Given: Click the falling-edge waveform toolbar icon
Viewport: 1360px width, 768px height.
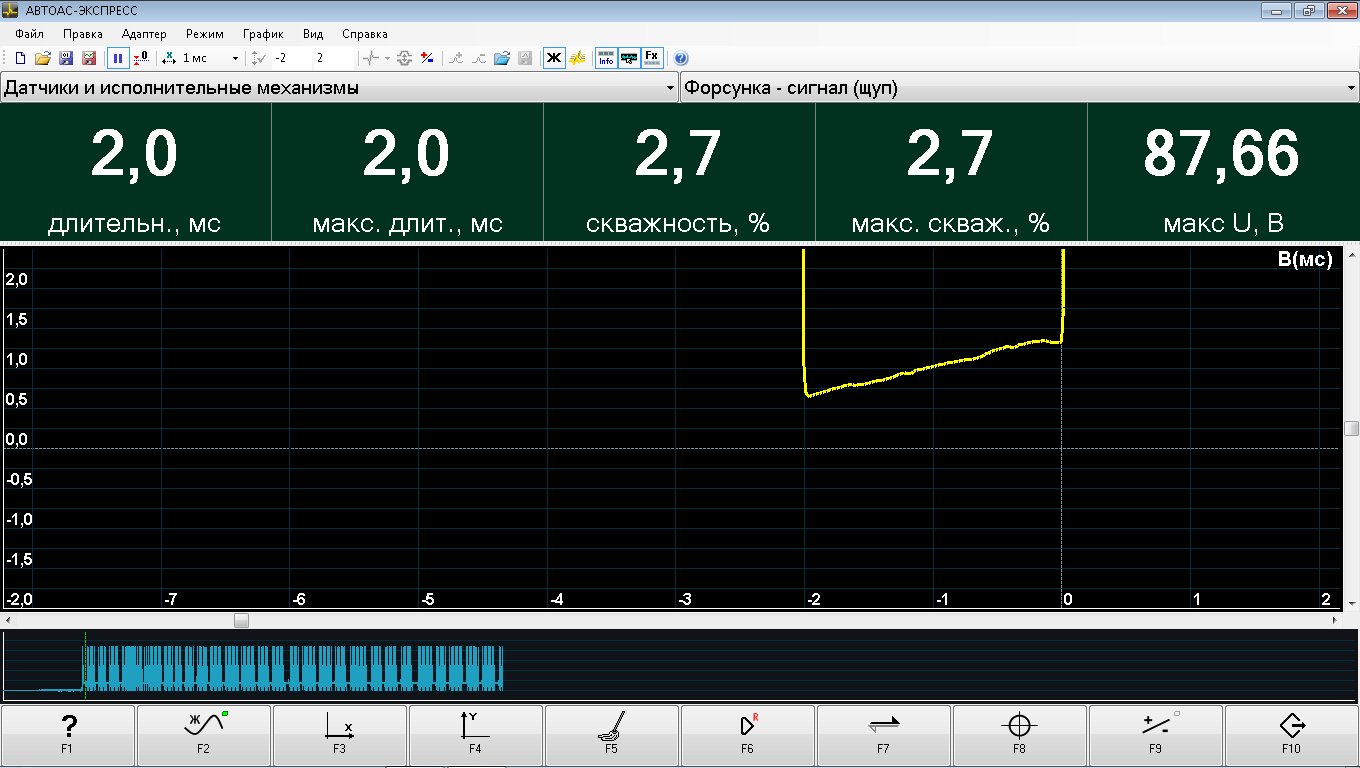Looking at the screenshot, I should pyautogui.click(x=479, y=58).
